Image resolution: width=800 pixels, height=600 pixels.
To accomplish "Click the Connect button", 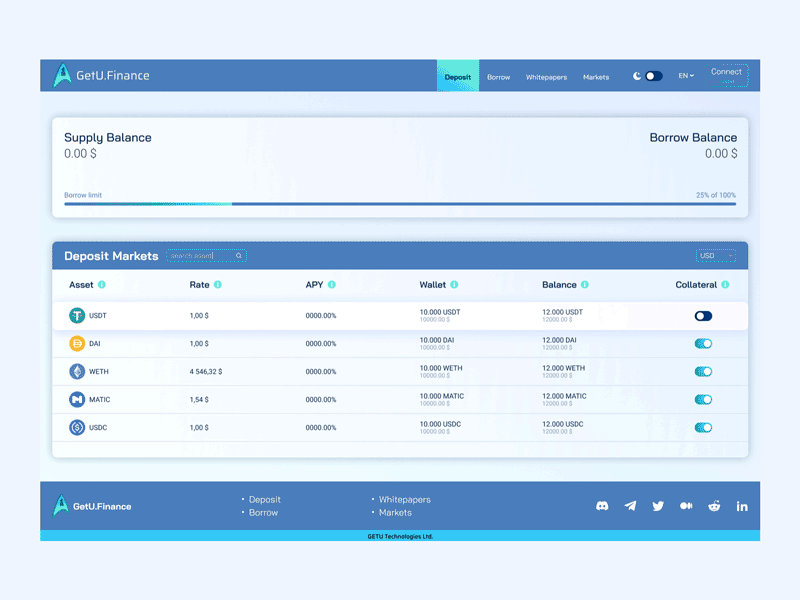I will pyautogui.click(x=727, y=75).
